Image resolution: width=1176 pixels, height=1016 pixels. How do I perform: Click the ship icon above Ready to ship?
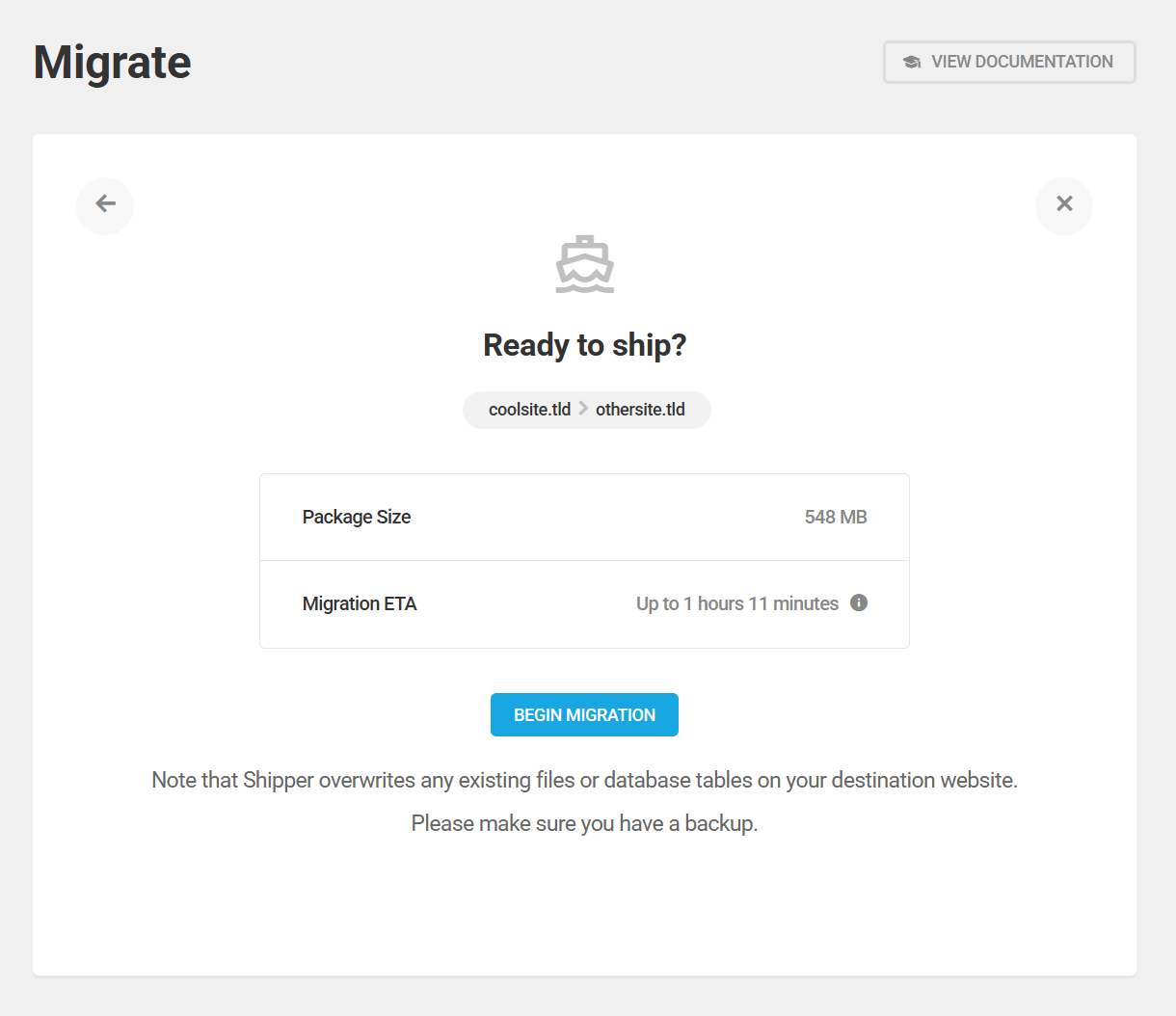coord(584,263)
